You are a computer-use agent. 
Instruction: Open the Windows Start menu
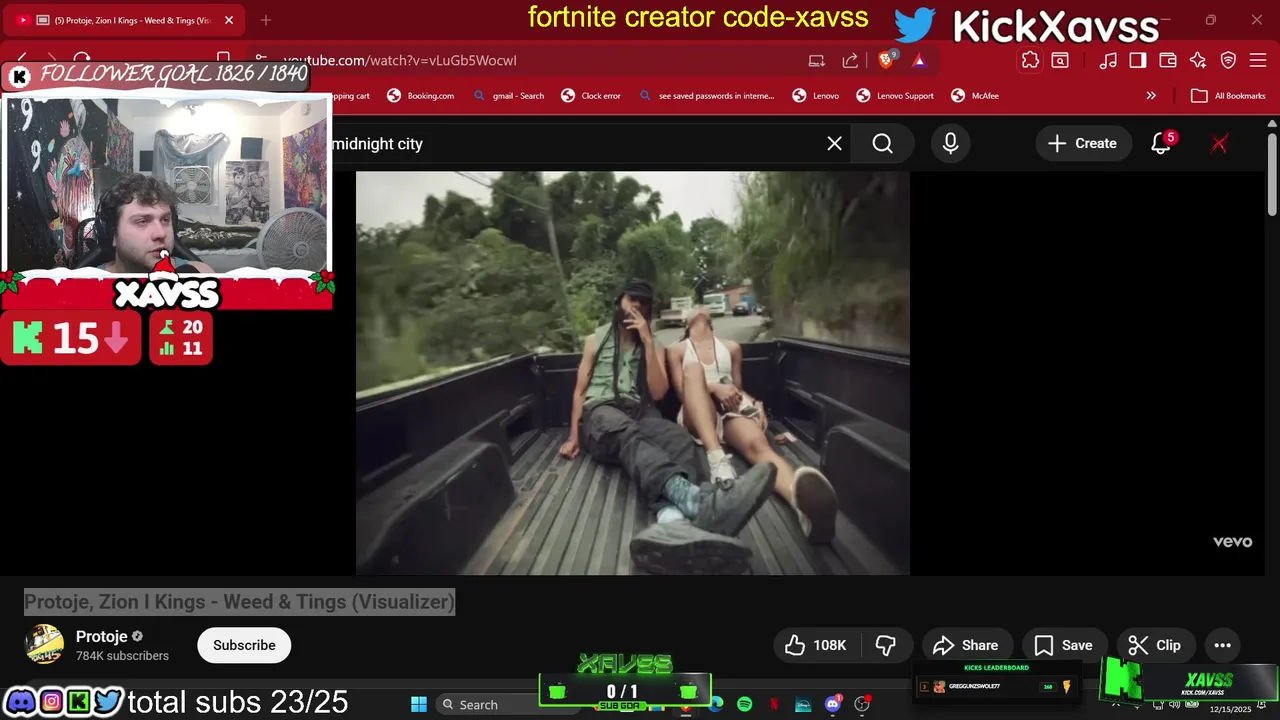coord(419,704)
